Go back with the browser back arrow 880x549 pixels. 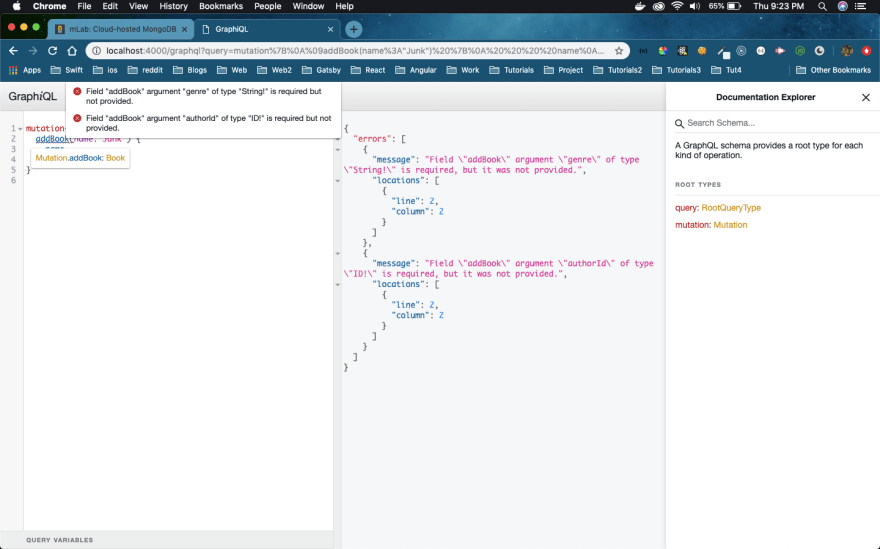pyautogui.click(x=13, y=51)
